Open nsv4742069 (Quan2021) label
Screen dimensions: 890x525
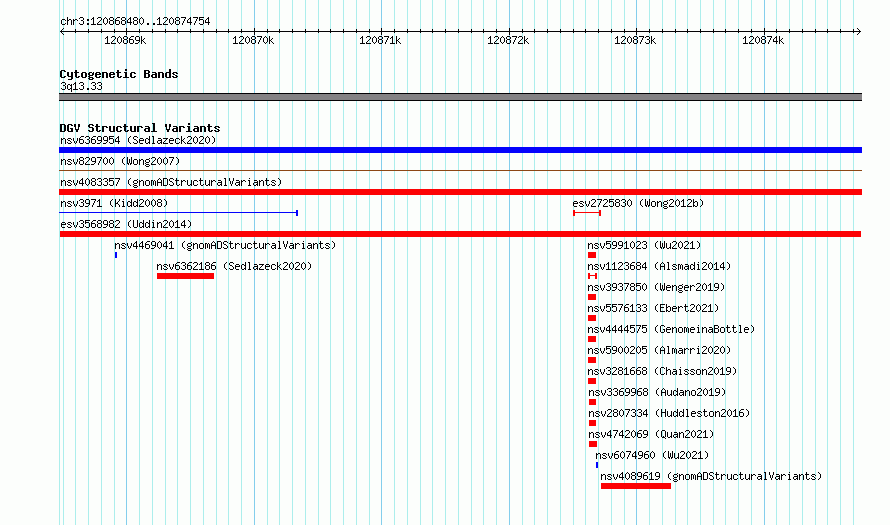tap(651, 434)
